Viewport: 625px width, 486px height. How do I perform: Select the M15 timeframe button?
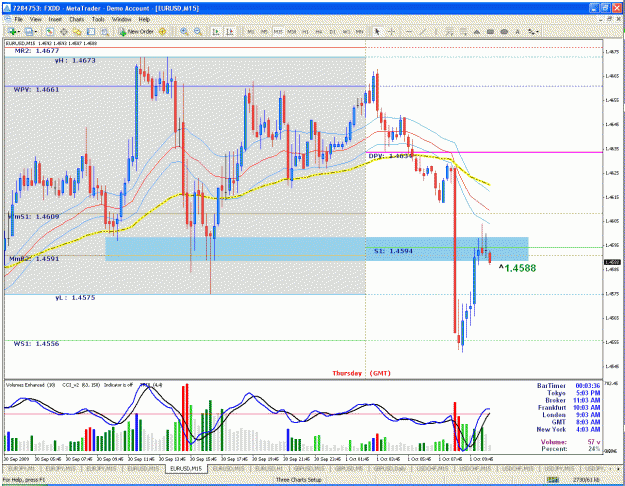[278, 31]
